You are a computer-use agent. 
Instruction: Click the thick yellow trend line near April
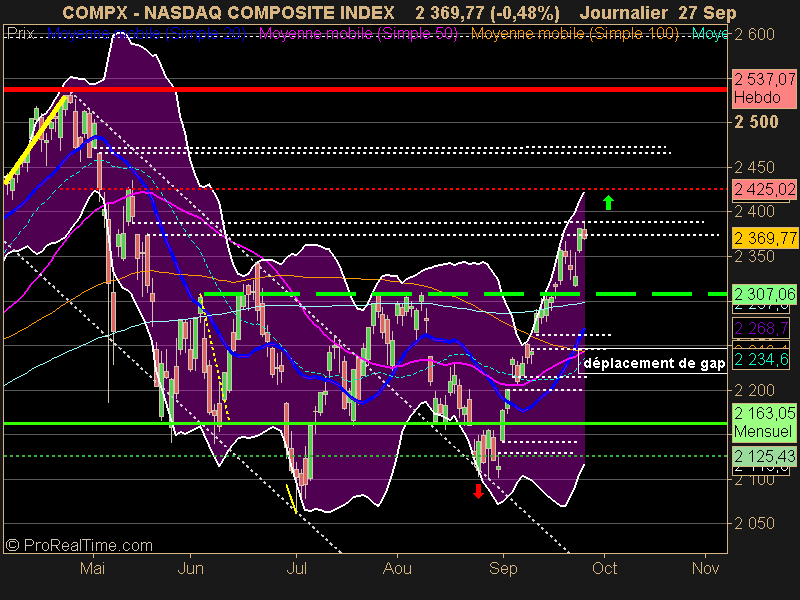(35, 139)
